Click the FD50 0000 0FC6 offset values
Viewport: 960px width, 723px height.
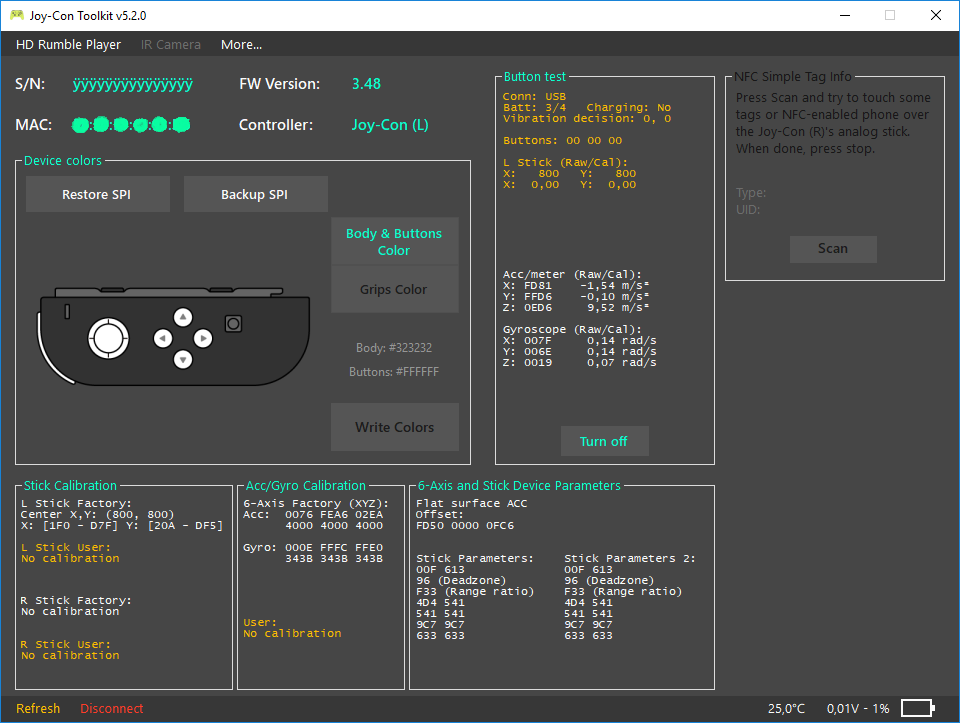tap(465, 525)
